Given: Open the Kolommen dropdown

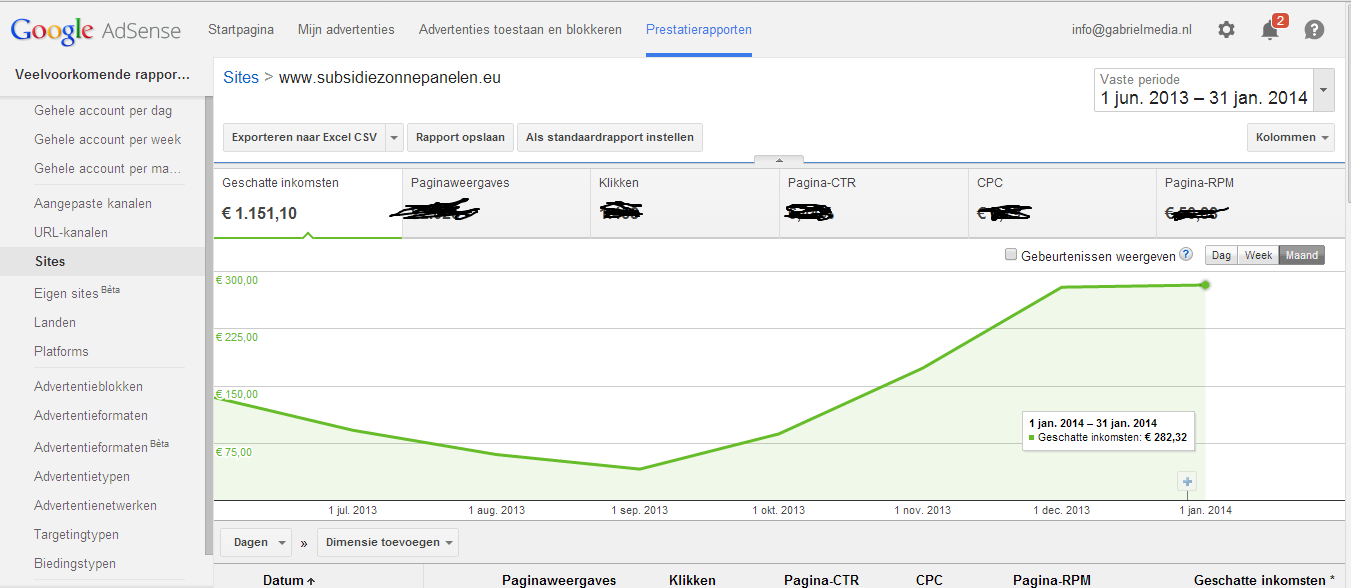Looking at the screenshot, I should coord(1291,138).
